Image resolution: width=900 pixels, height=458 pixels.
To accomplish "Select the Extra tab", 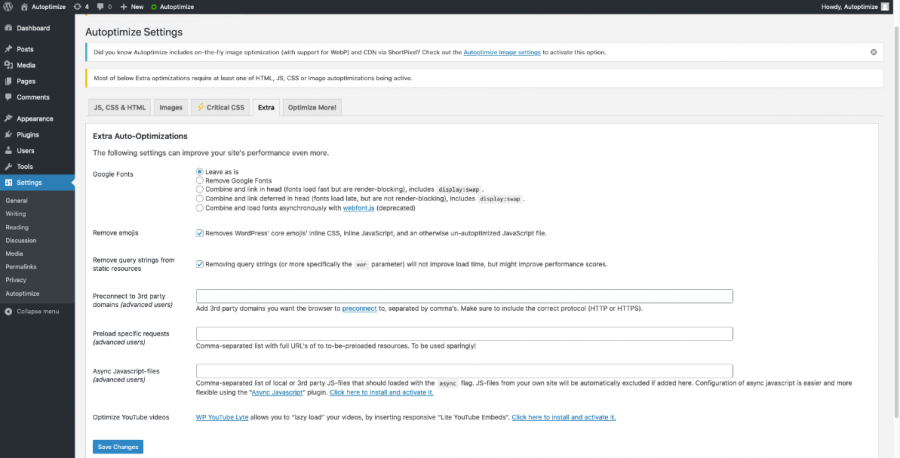I will (x=266, y=107).
